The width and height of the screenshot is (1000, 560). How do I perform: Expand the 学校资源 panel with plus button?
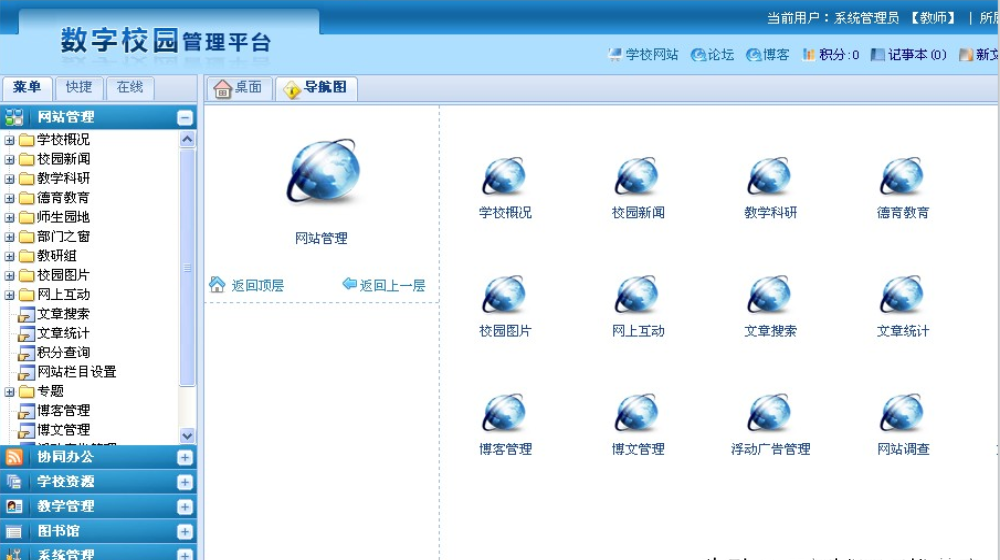(185, 482)
